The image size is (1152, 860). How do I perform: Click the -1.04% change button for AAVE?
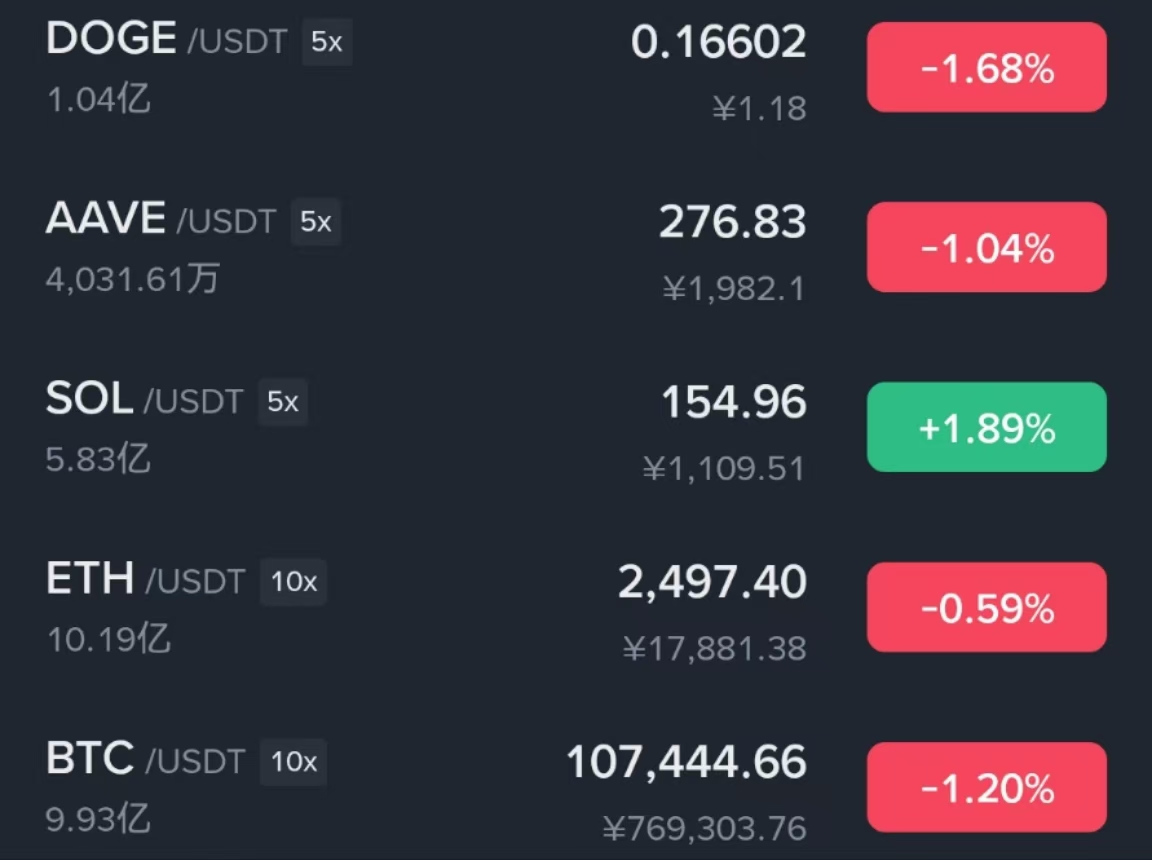987,247
